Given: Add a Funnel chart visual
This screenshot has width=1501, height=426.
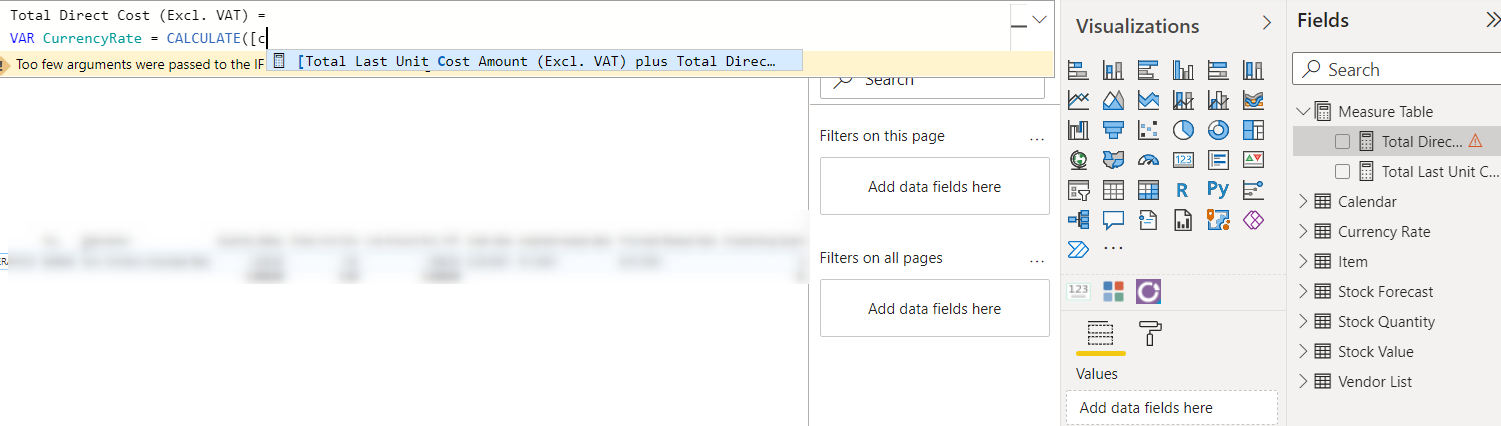Looking at the screenshot, I should coord(1113,130).
